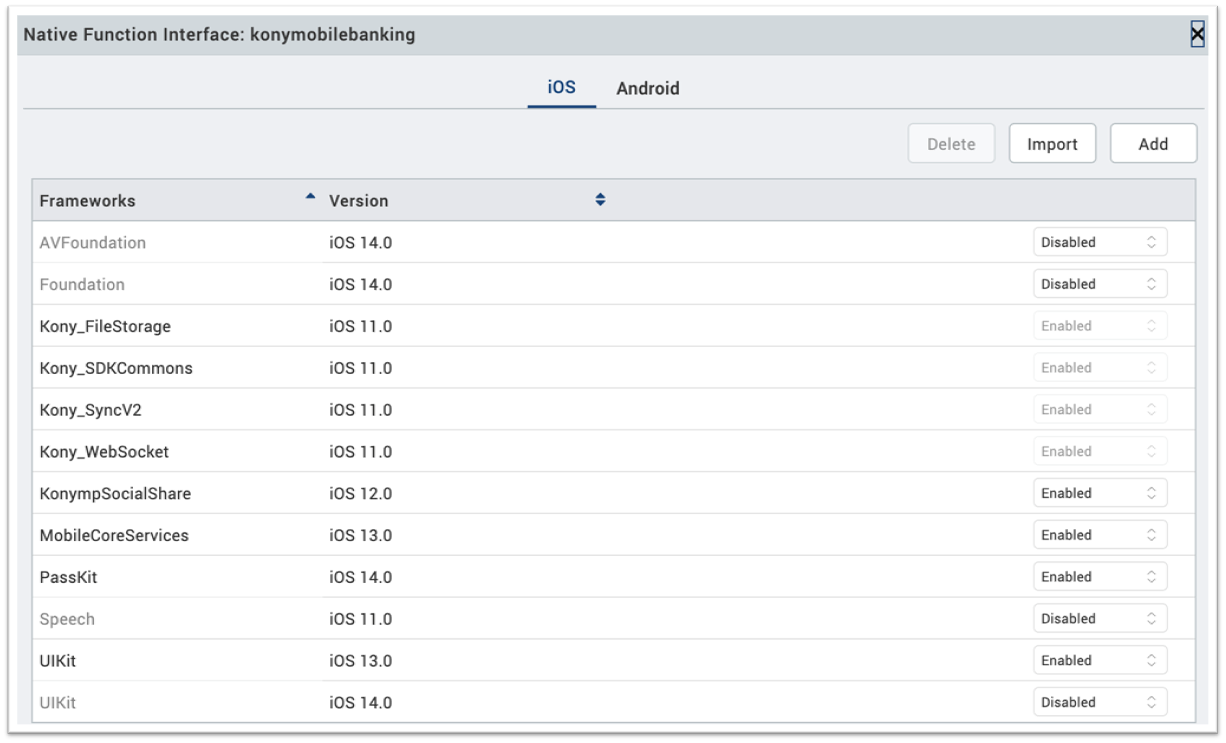
Task: Open AVFoundation status dropdown
Action: (x=1099, y=242)
